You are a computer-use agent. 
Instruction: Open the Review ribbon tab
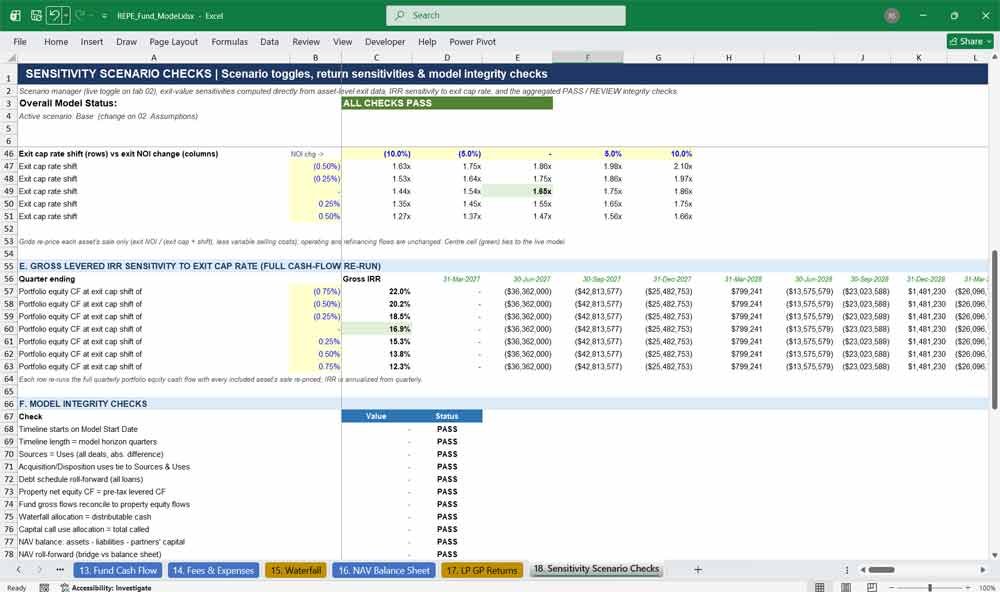click(x=305, y=41)
